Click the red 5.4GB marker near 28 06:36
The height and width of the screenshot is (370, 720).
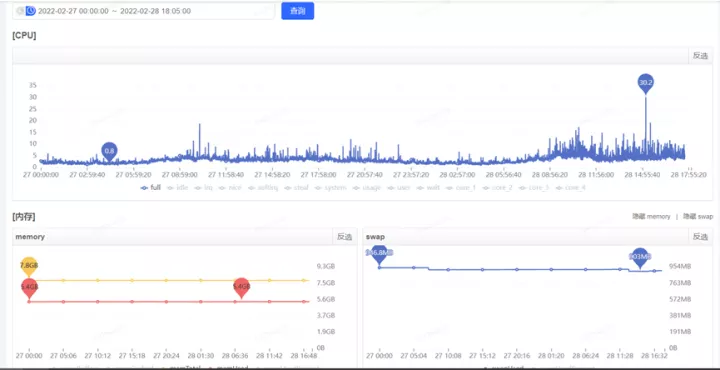(242, 287)
